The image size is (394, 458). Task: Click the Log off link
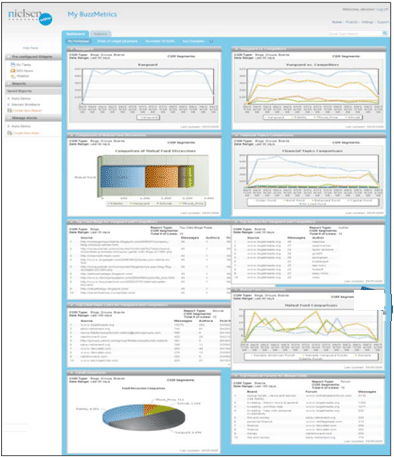(382, 9)
